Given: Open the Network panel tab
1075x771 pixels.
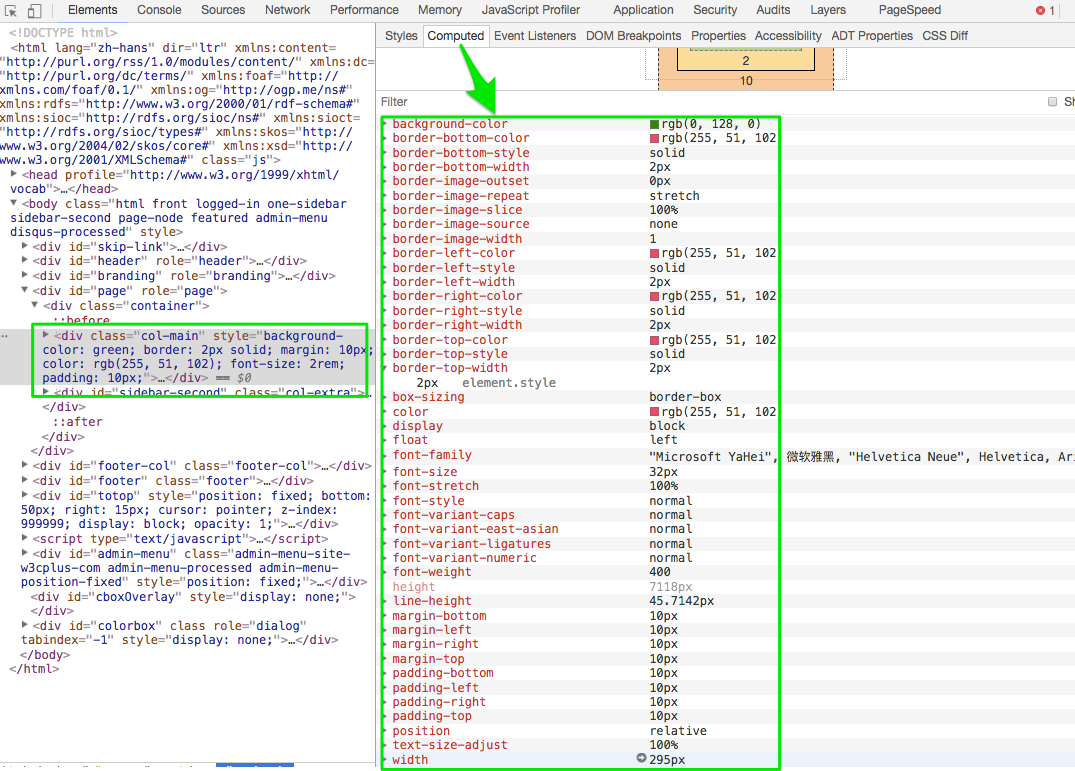Looking at the screenshot, I should click(x=287, y=10).
